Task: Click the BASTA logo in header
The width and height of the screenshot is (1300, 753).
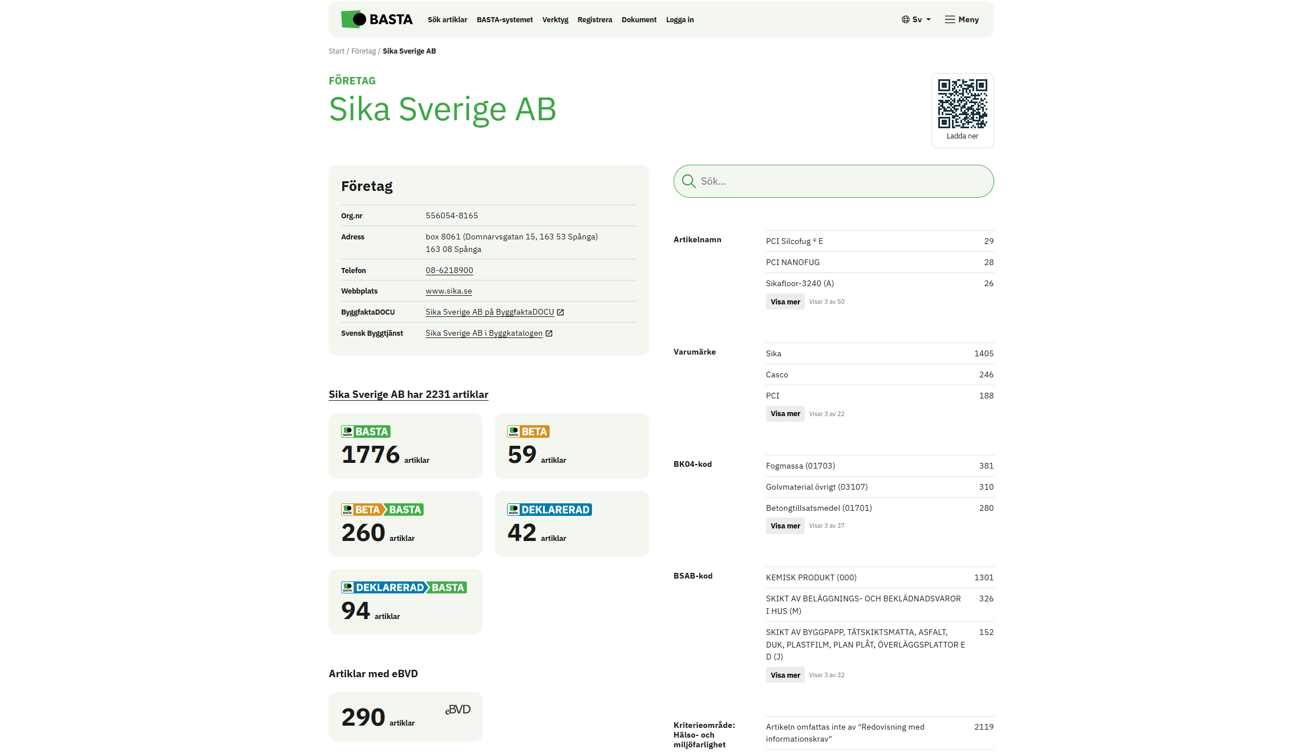Action: tap(376, 19)
